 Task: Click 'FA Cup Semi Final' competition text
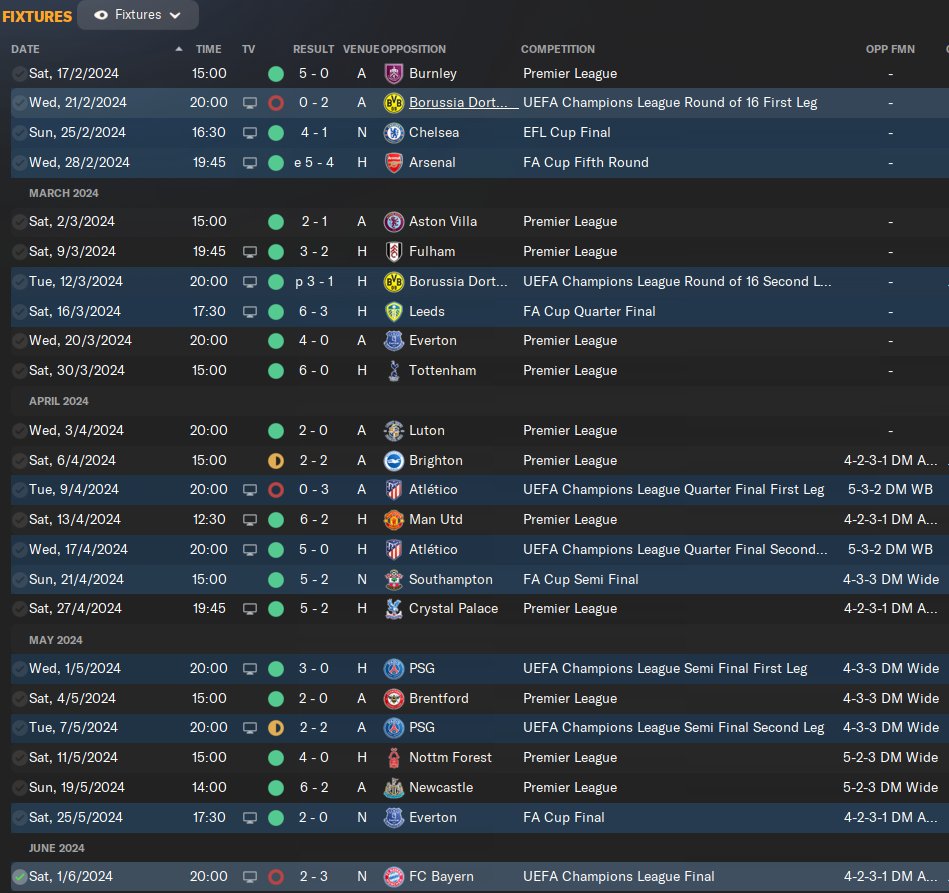pyautogui.click(x=580, y=579)
